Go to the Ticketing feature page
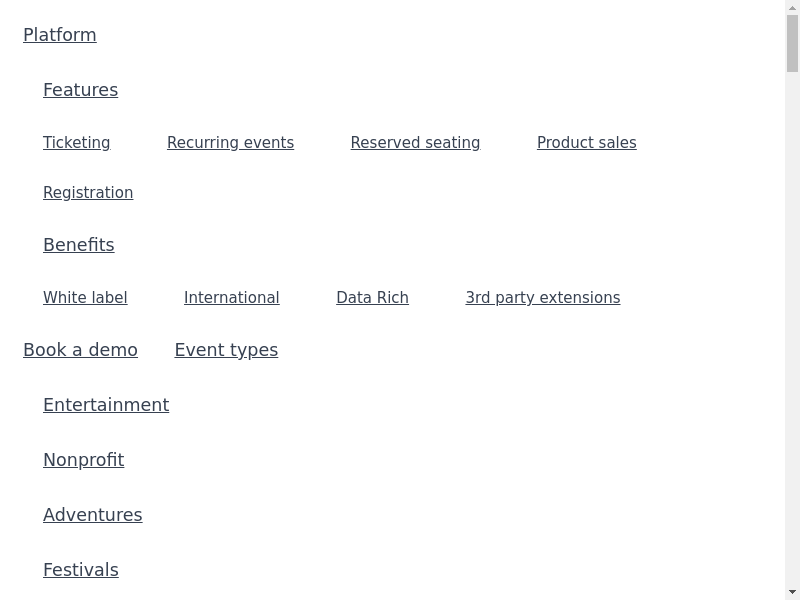The height and width of the screenshot is (600, 800). pyautogui.click(x=76, y=143)
